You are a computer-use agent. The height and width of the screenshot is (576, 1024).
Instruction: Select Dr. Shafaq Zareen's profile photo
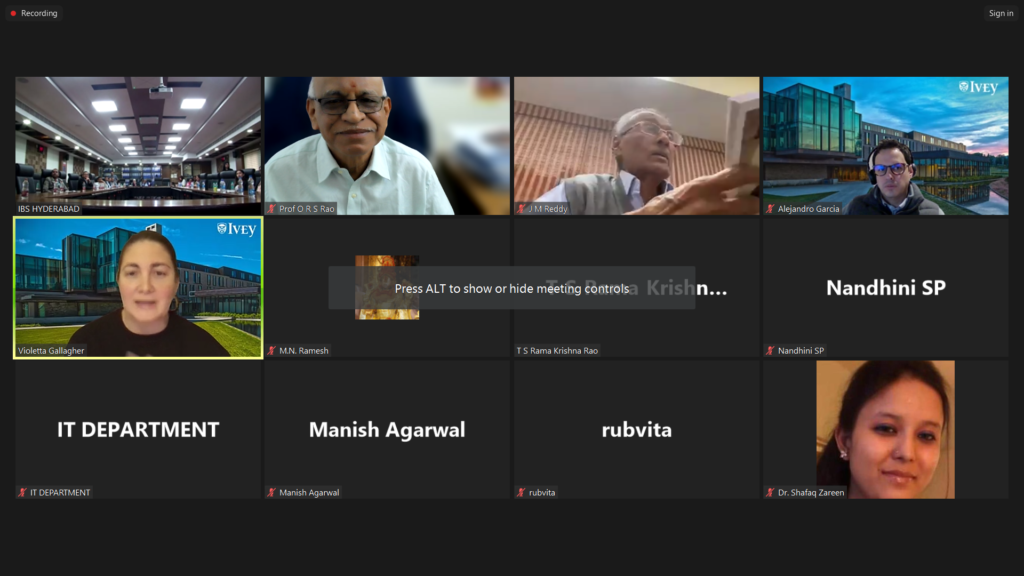[x=885, y=429]
